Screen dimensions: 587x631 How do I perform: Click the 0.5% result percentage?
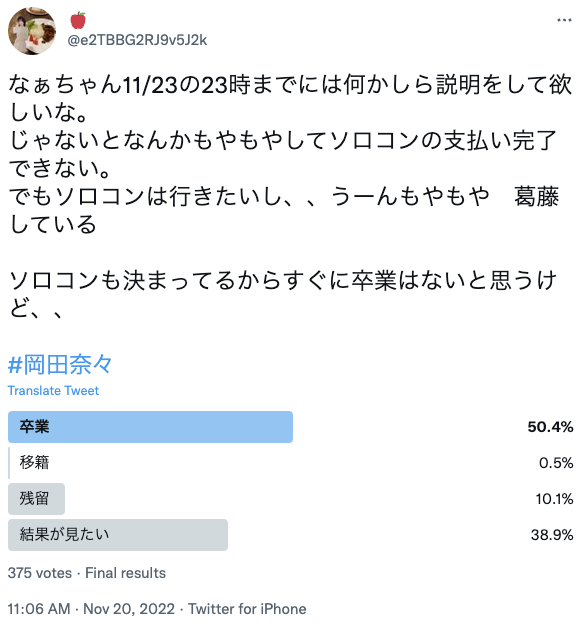point(556,463)
